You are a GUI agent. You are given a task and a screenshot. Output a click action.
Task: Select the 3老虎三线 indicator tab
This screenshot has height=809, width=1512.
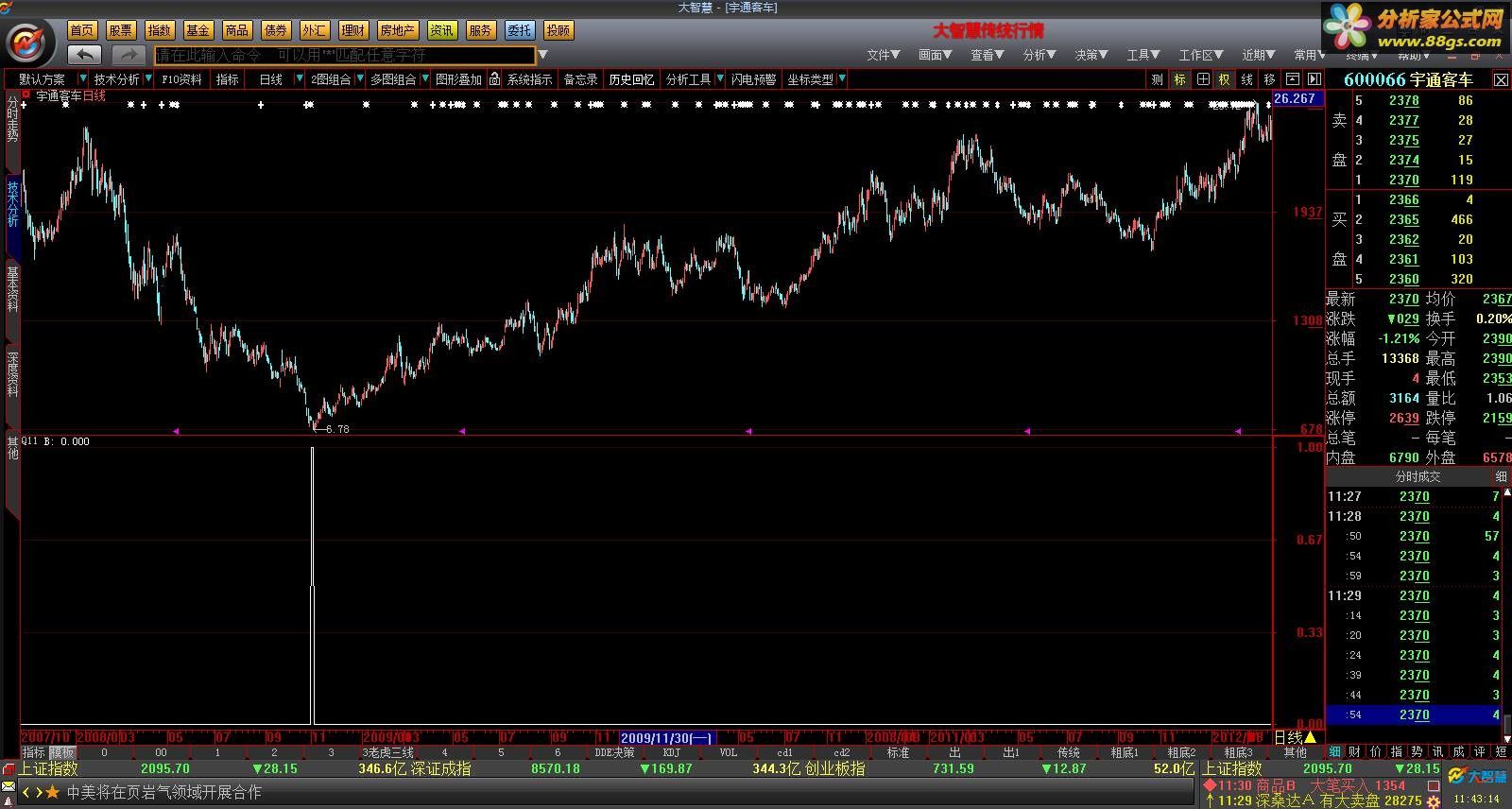point(387,752)
